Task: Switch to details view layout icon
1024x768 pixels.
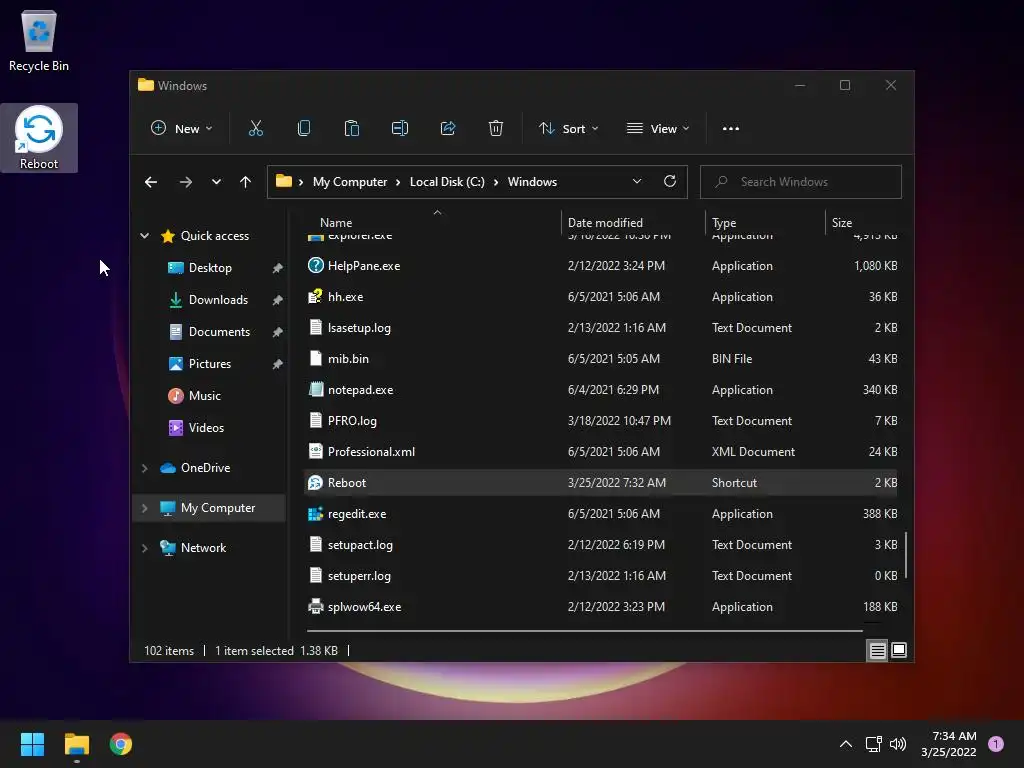Action: coord(877,650)
